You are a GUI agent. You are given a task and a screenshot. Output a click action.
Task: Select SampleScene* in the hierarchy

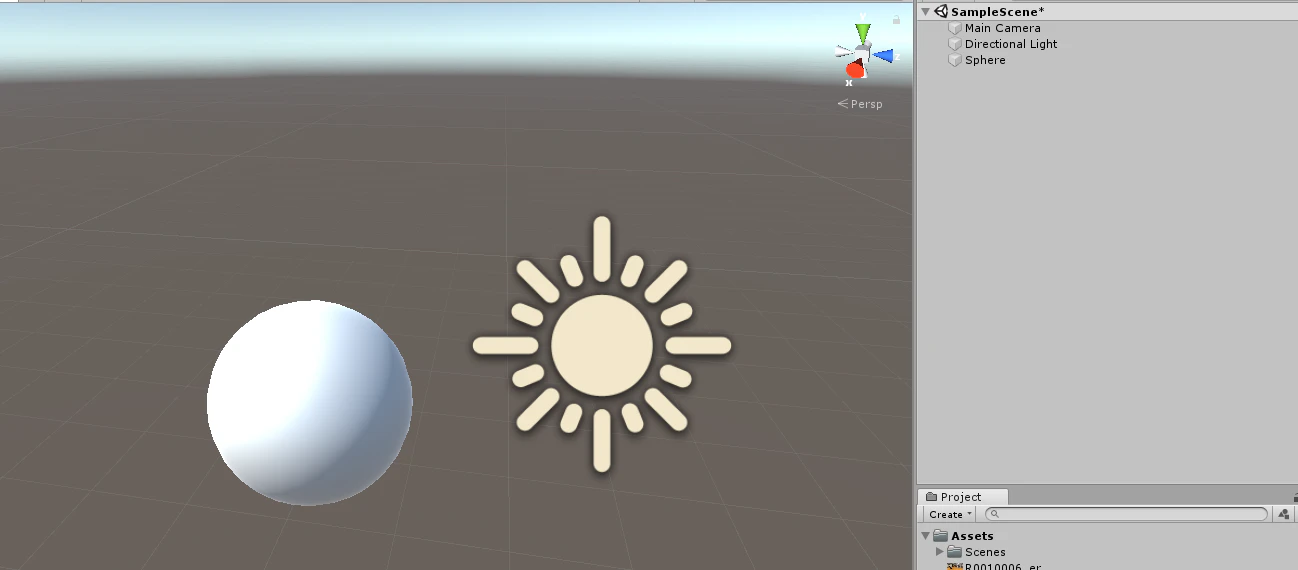(x=997, y=12)
